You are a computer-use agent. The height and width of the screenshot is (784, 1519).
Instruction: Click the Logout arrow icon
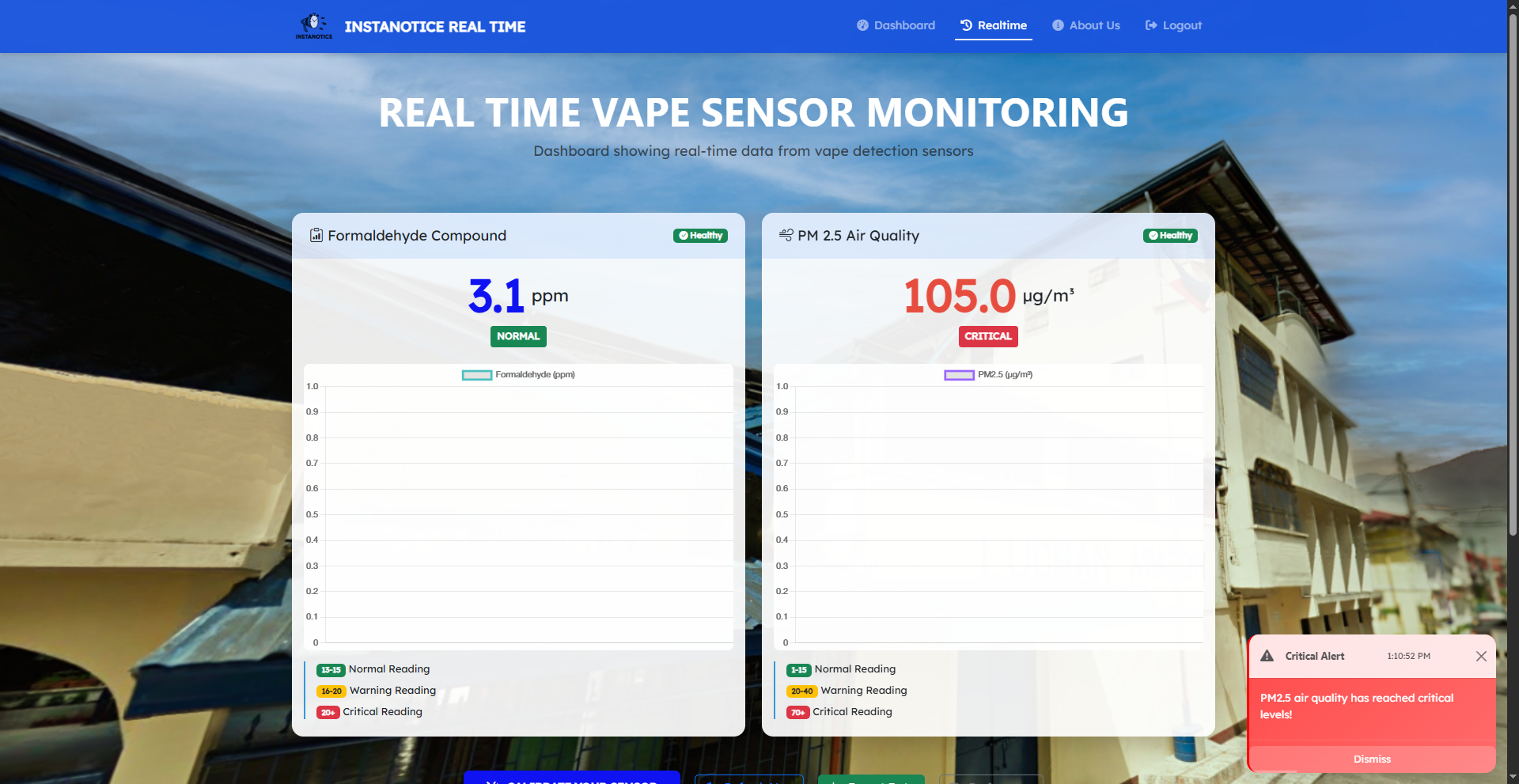[1151, 25]
